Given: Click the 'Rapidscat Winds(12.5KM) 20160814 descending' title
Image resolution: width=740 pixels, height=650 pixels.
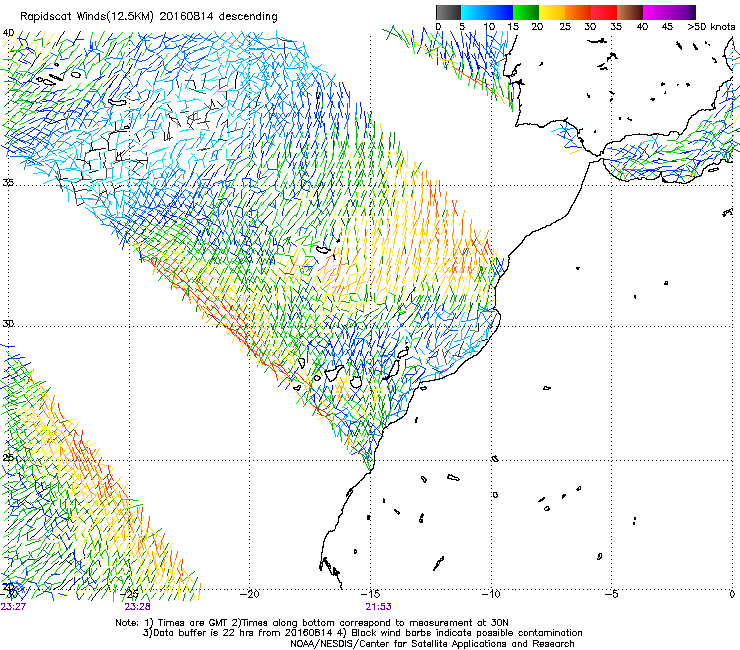Looking at the screenshot, I should pyautogui.click(x=149, y=17).
